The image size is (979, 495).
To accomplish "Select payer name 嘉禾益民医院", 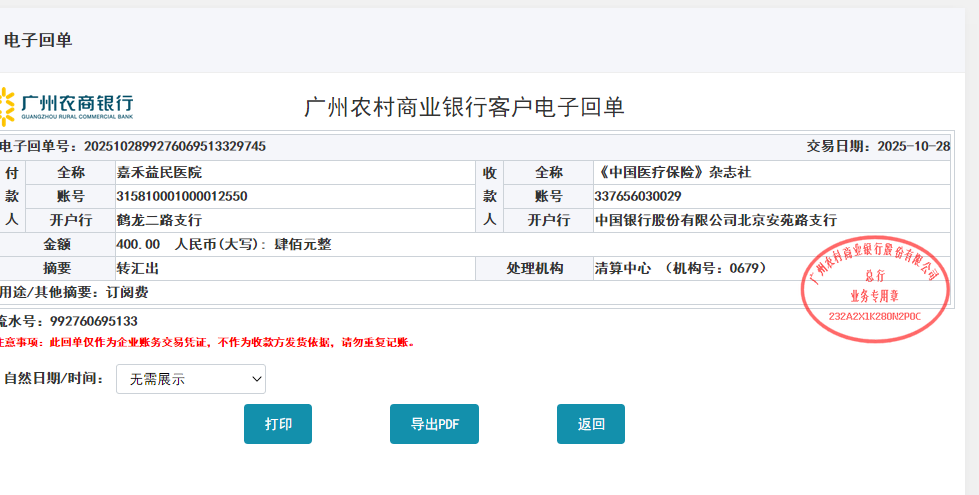I will [159, 172].
